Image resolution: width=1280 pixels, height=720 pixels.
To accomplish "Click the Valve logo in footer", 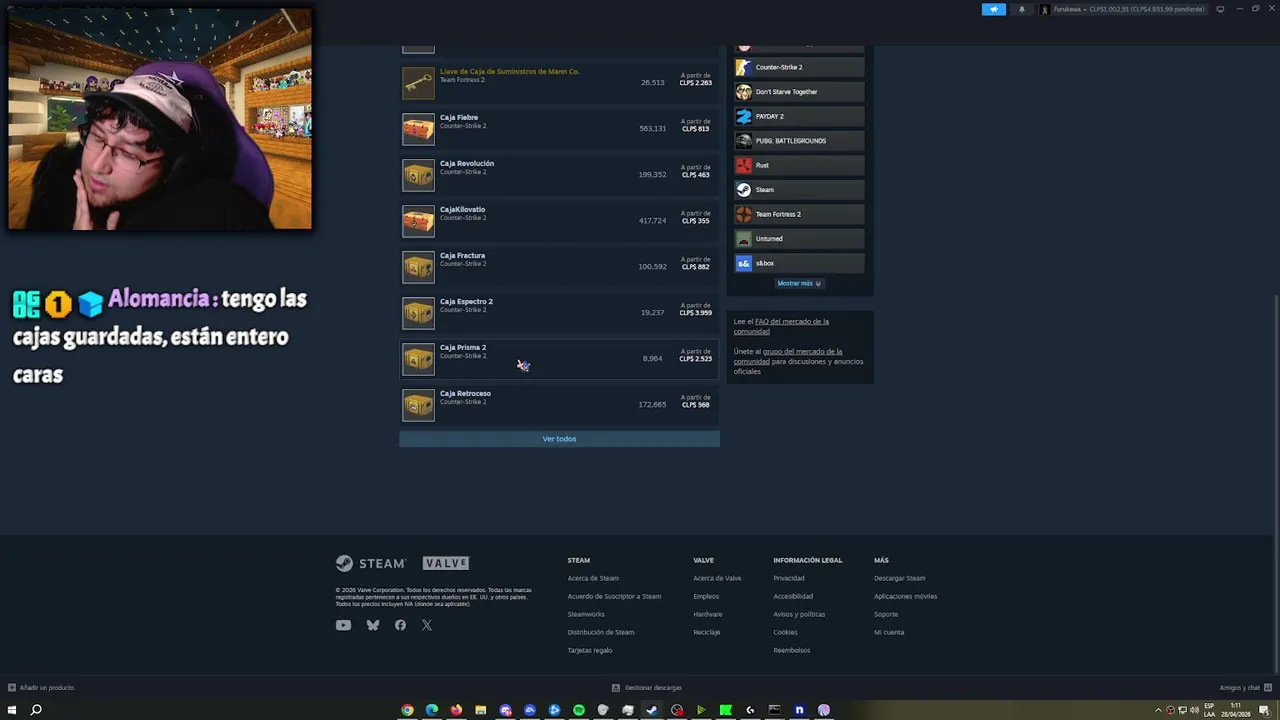I will 446,563.
